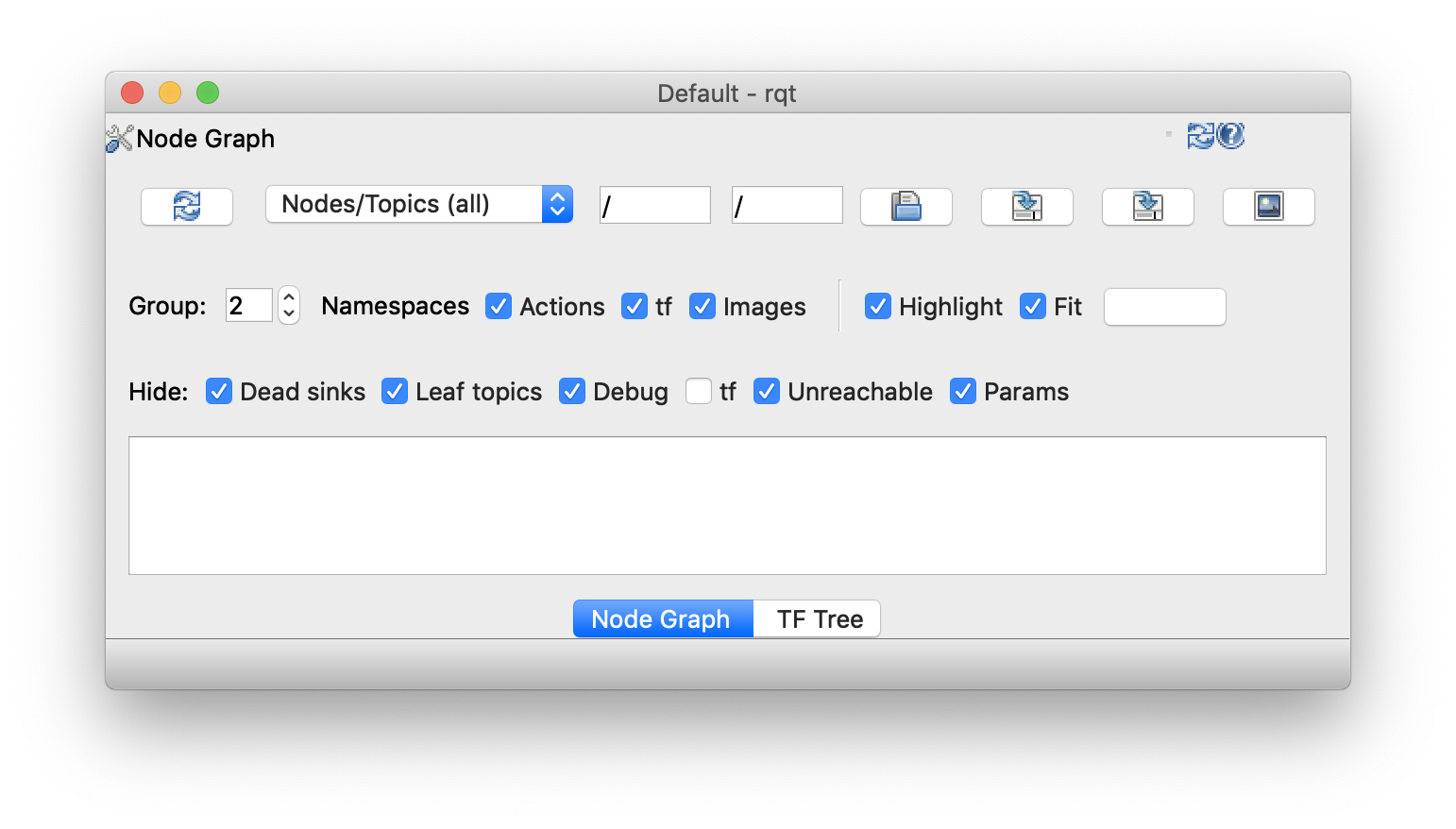The width and height of the screenshot is (1456, 829).
Task: Uncheck Hide Unreachable
Action: (x=767, y=391)
